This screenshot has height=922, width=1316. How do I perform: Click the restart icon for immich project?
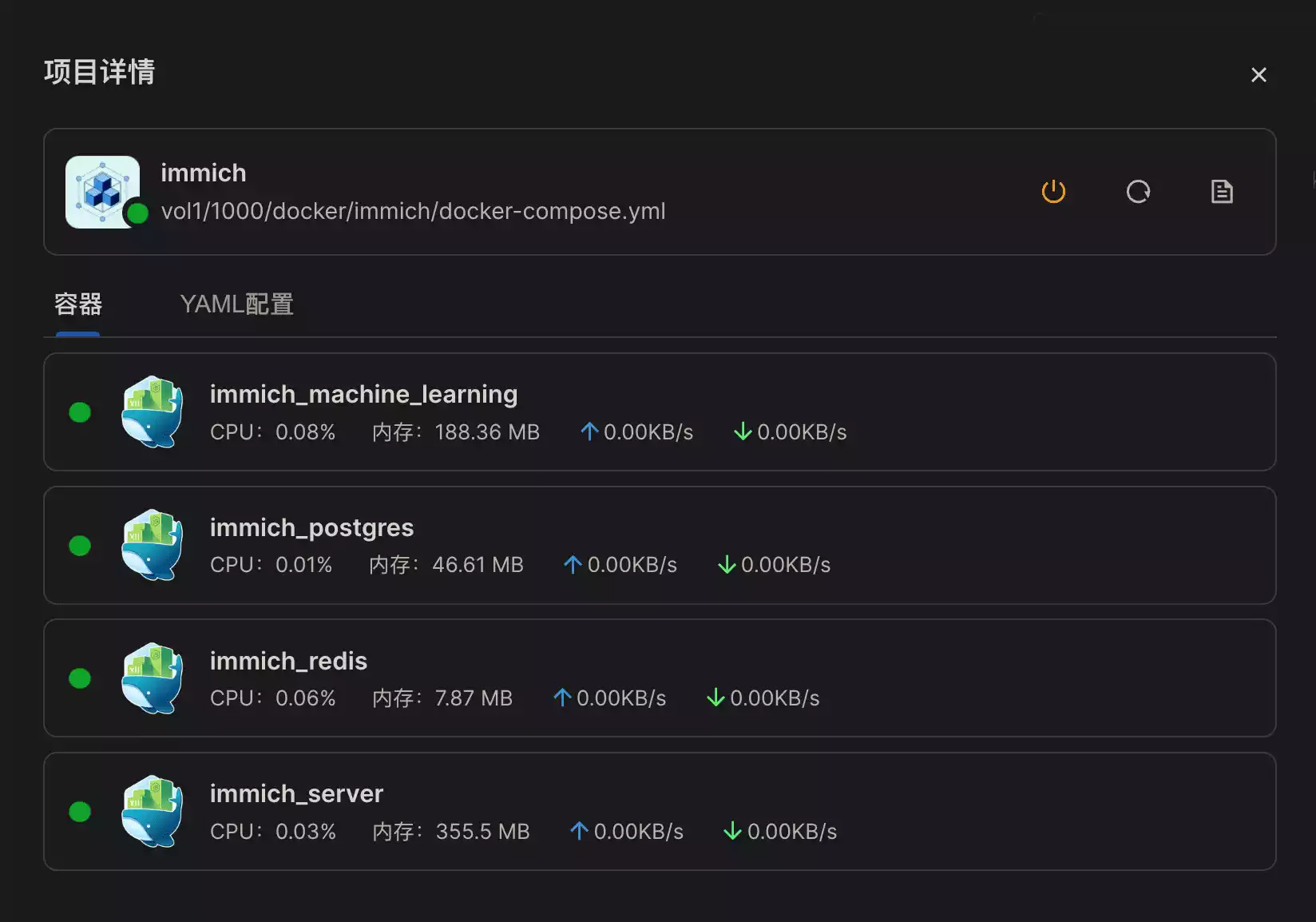pyautogui.click(x=1138, y=192)
